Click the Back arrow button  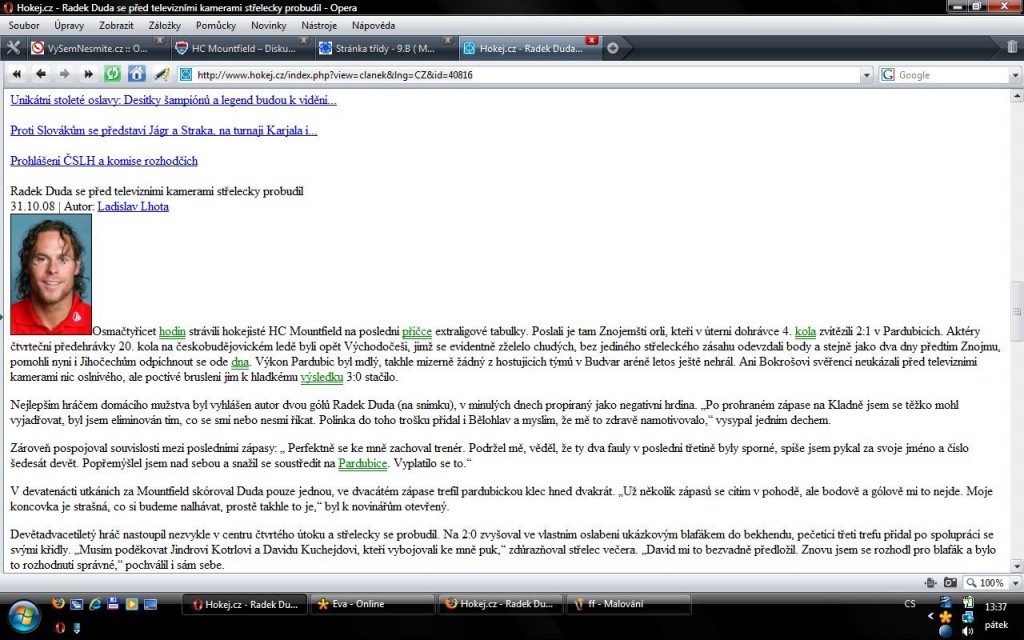pyautogui.click(x=41, y=74)
